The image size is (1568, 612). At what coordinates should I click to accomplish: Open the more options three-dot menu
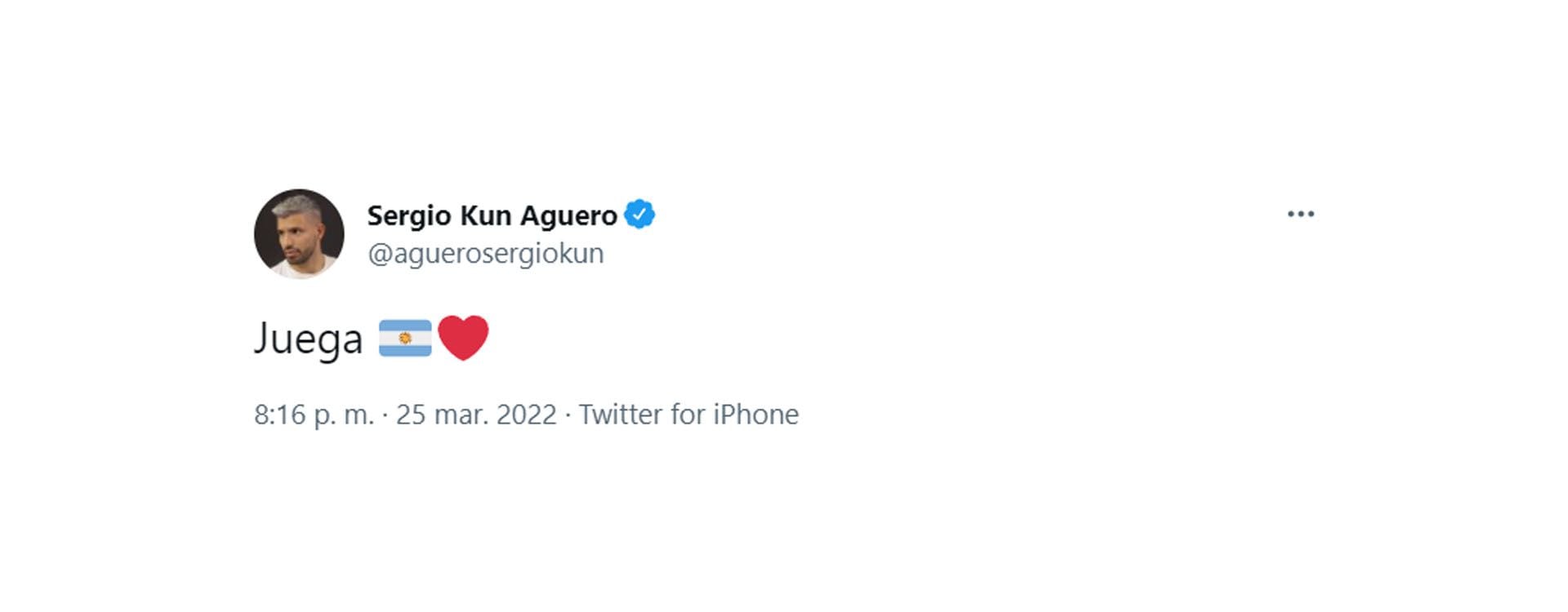click(1300, 215)
